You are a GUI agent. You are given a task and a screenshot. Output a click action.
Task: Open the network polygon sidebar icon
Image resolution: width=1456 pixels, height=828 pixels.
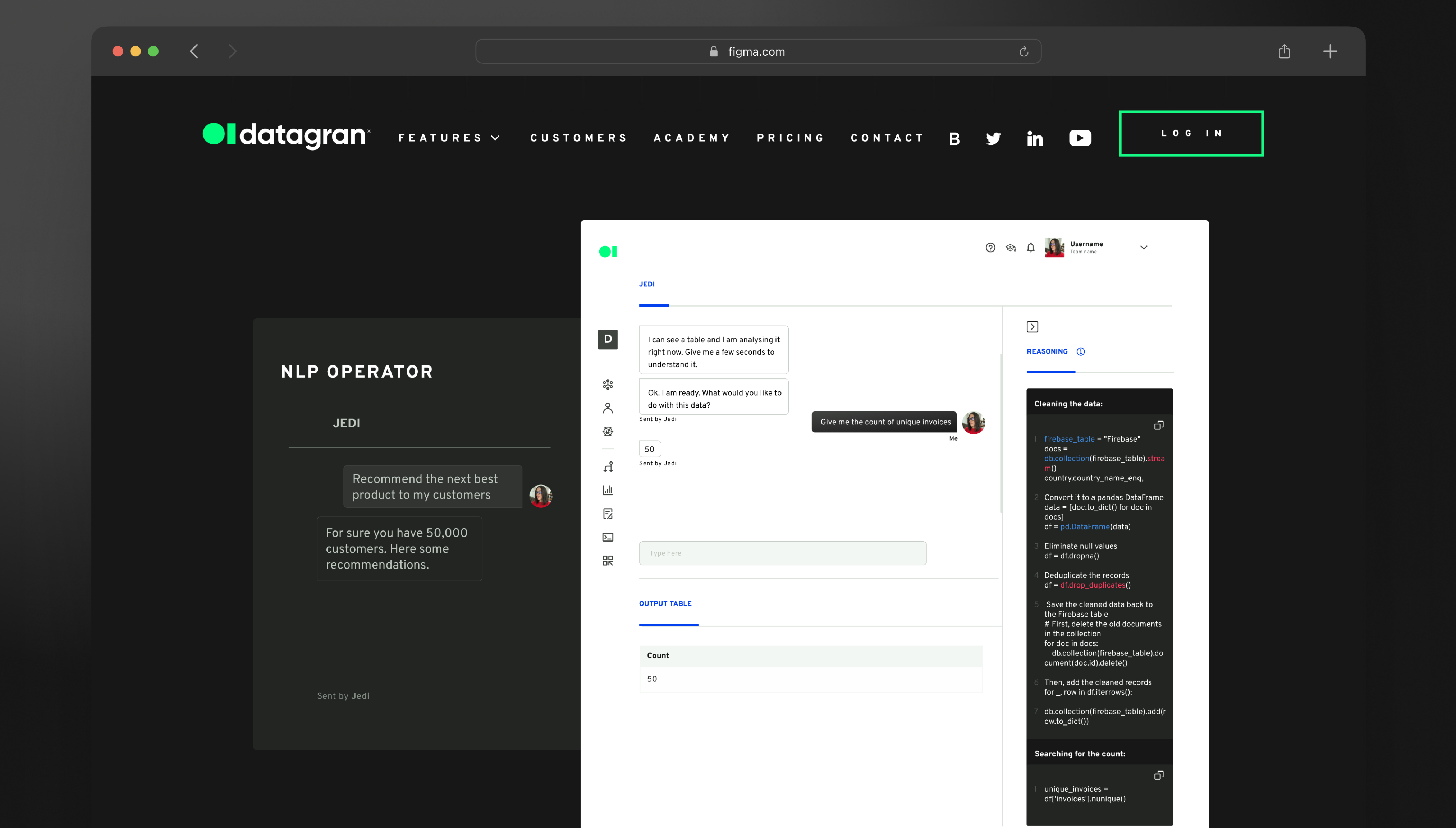click(x=608, y=432)
